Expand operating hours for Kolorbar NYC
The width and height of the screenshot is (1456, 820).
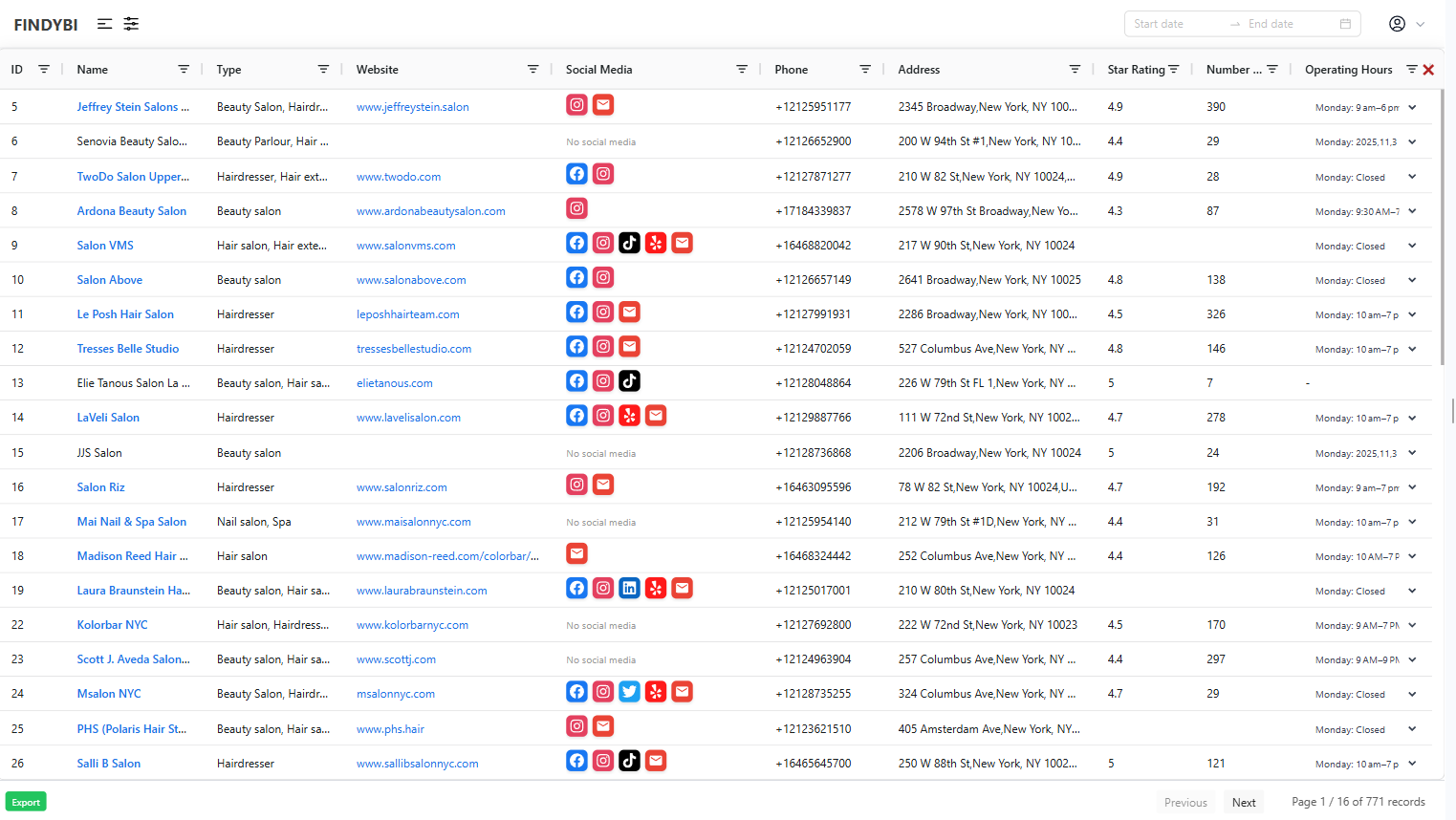coord(1412,625)
